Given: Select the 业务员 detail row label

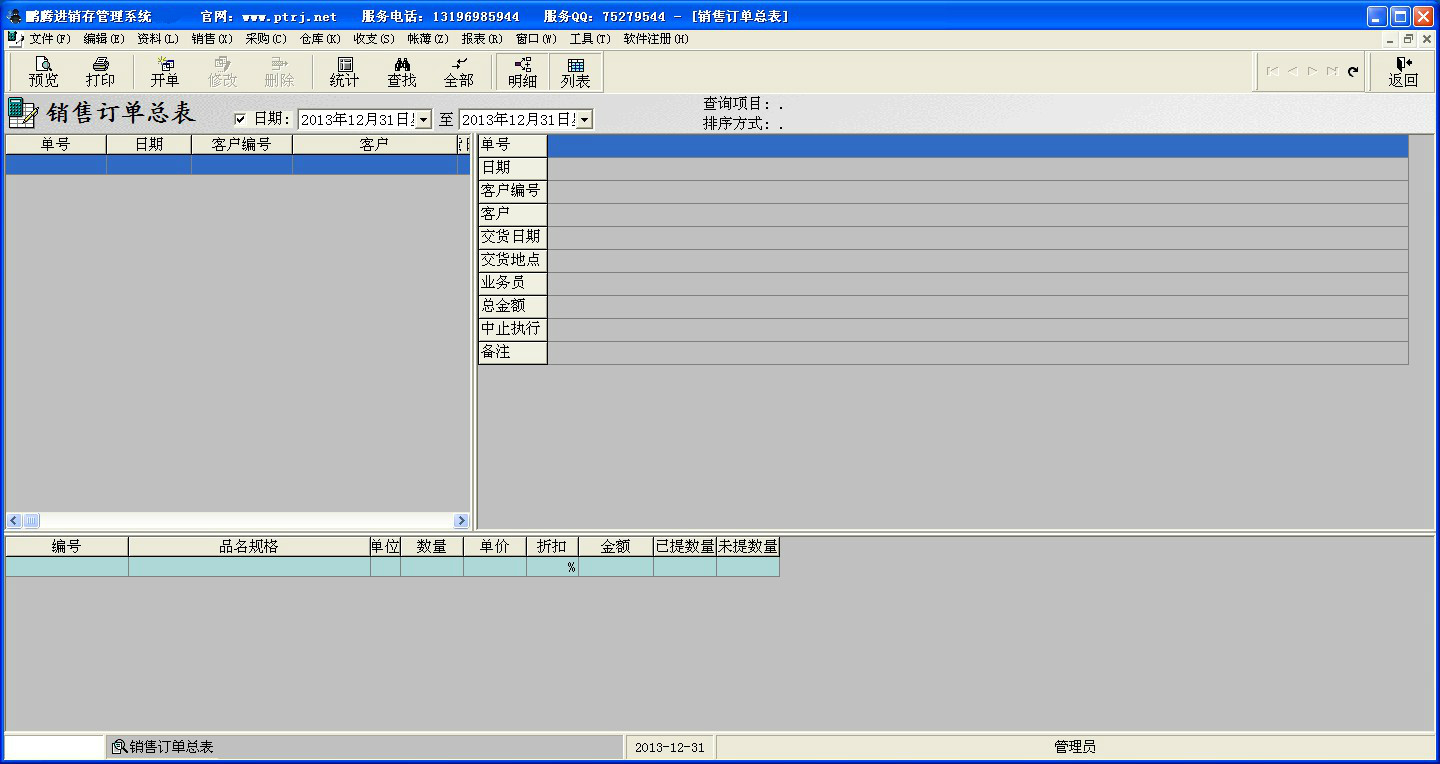Looking at the screenshot, I should [512, 283].
